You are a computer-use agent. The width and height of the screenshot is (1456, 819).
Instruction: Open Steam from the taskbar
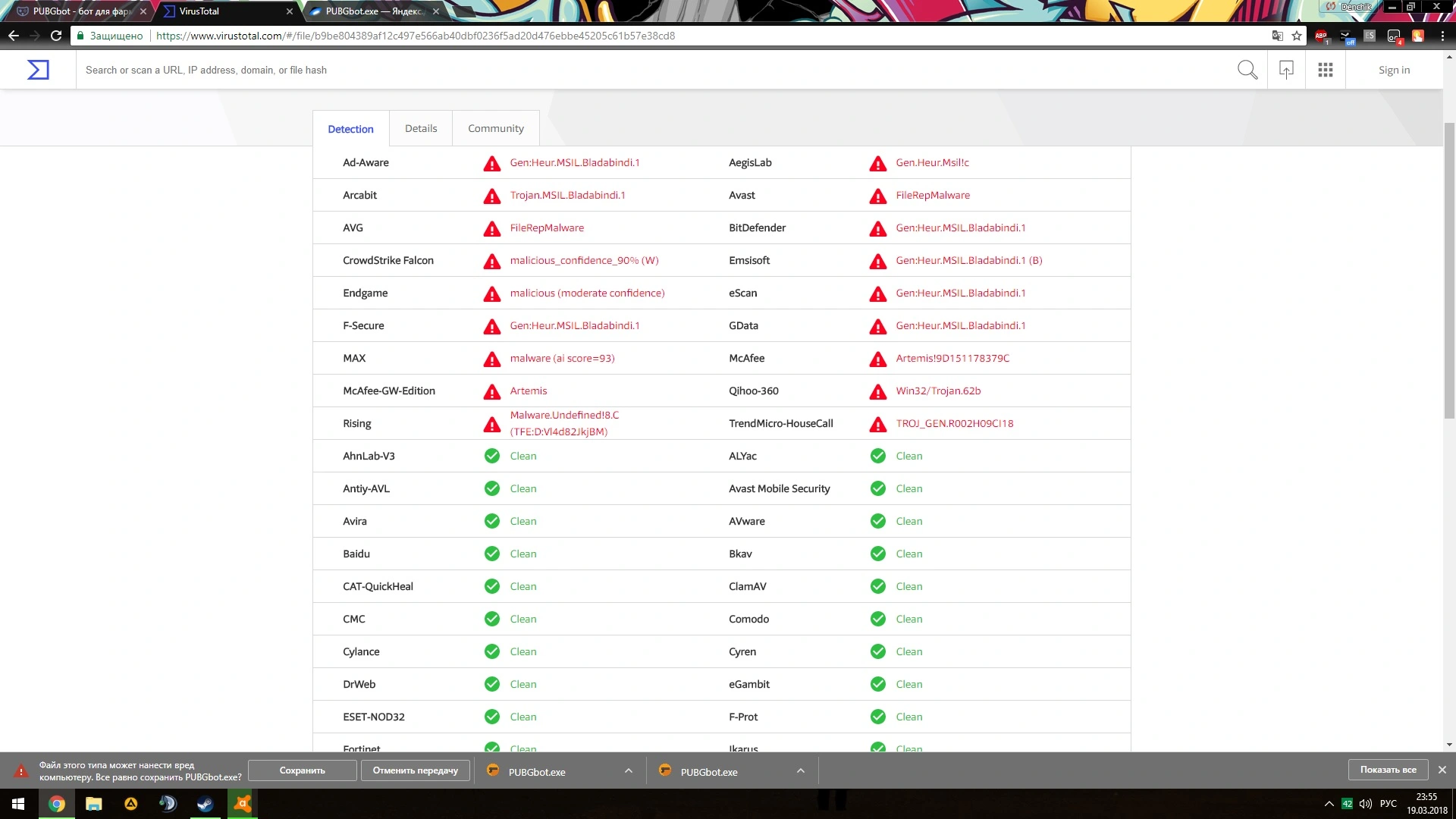(x=206, y=804)
